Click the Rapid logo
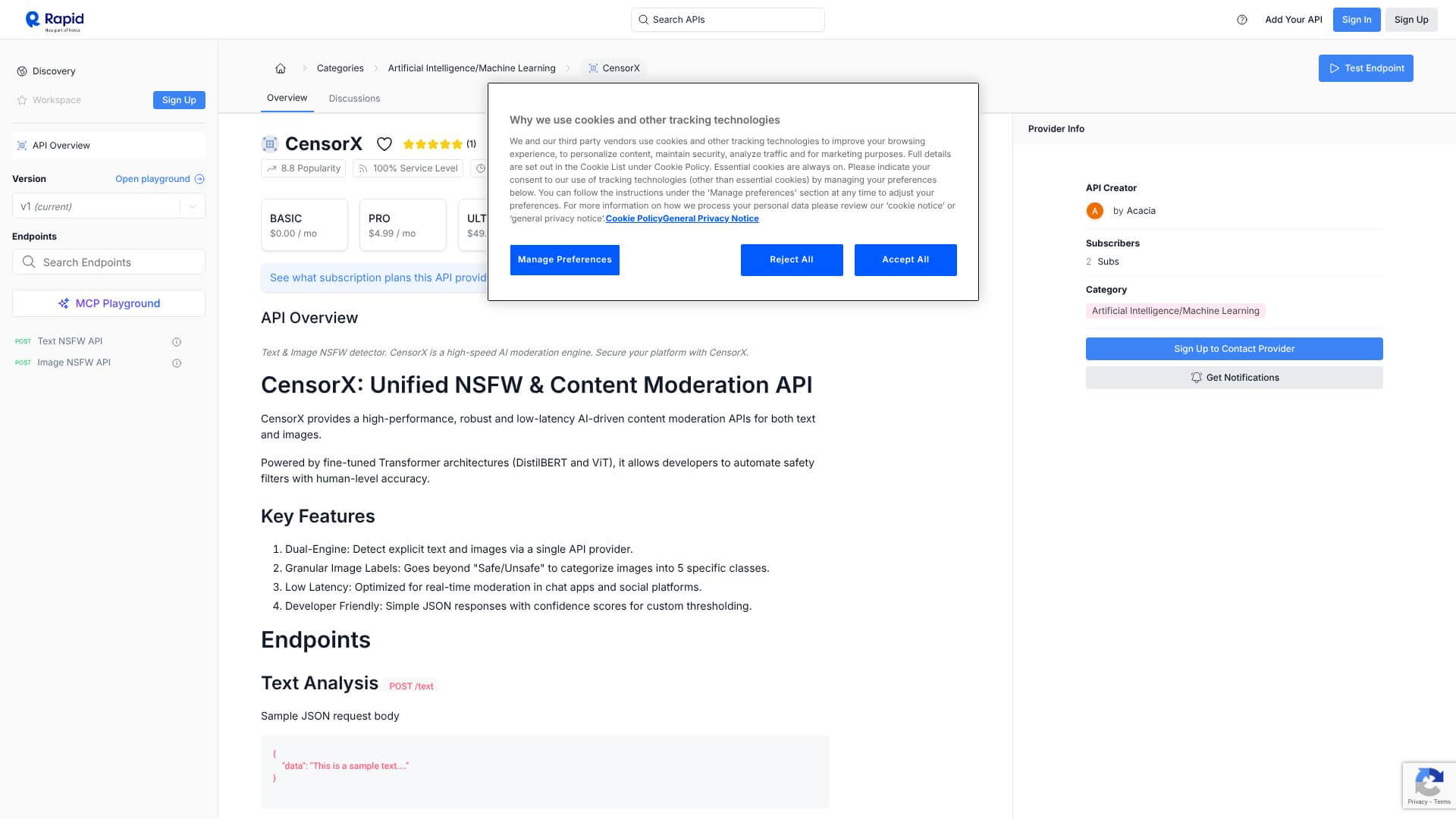This screenshot has width=1456, height=819. (55, 20)
